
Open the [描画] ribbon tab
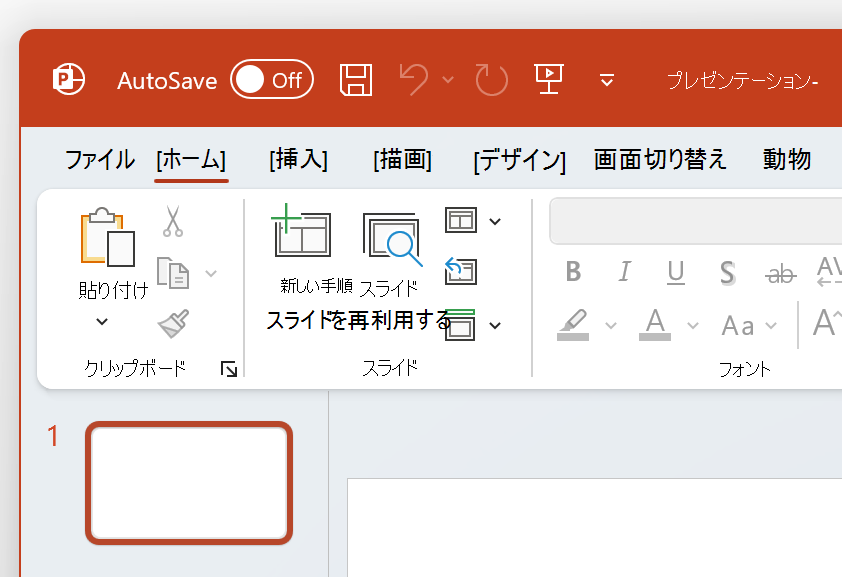click(x=403, y=159)
